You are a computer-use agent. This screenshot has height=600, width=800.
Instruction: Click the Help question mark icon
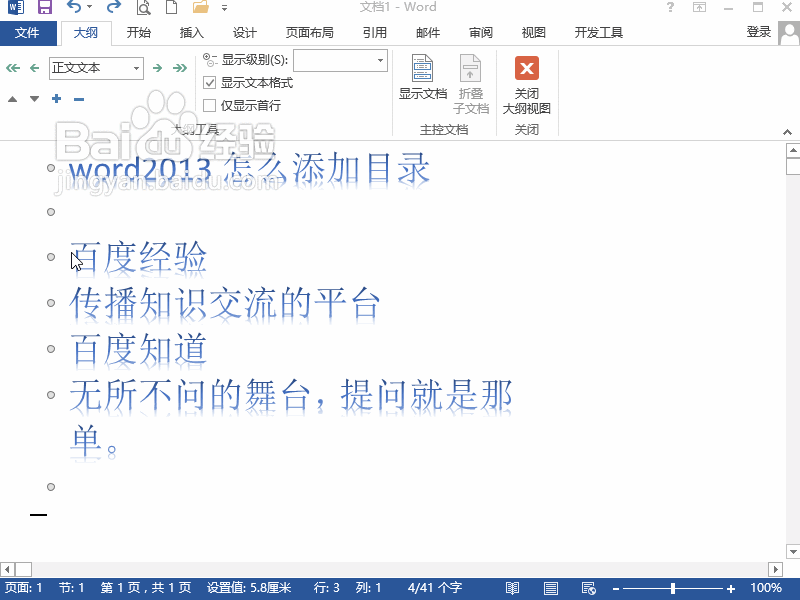670,7
